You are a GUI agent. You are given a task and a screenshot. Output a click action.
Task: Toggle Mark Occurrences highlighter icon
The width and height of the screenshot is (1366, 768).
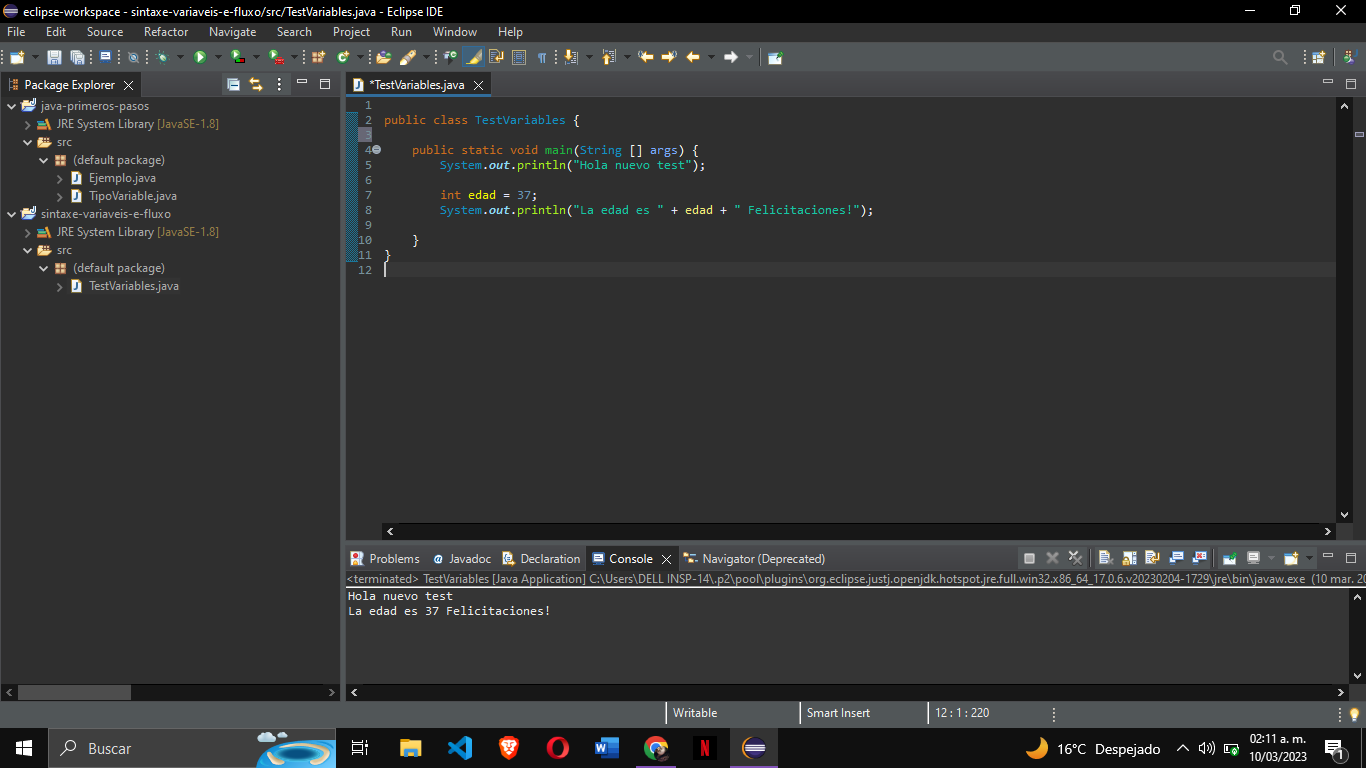(473, 57)
